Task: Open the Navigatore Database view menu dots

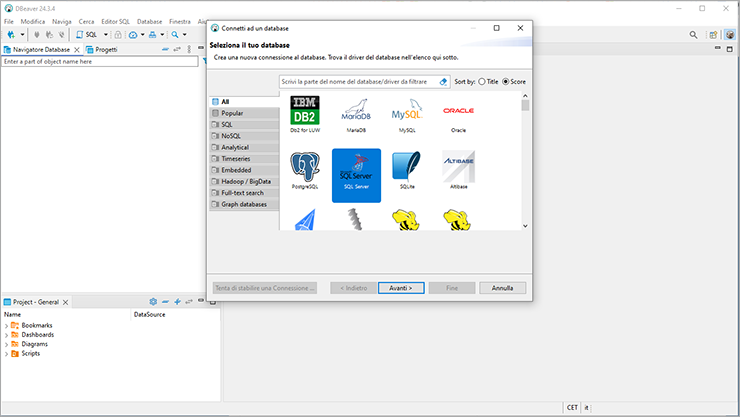Action: tap(189, 49)
